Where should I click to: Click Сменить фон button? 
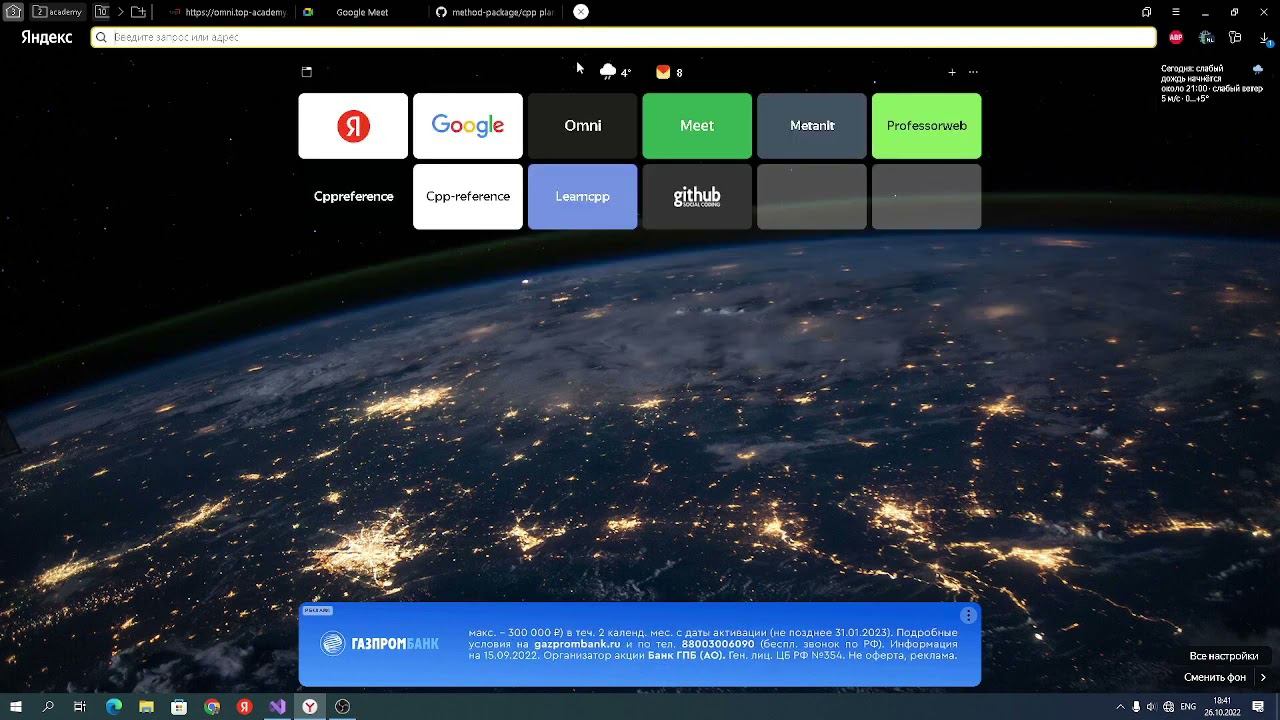pyautogui.click(x=1215, y=677)
